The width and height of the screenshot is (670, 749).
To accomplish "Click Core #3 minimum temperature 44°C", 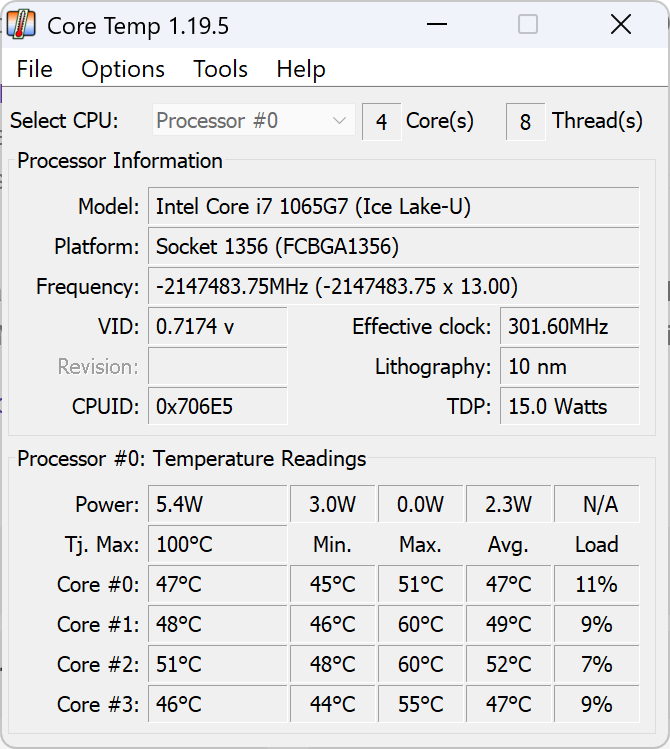I will click(332, 705).
